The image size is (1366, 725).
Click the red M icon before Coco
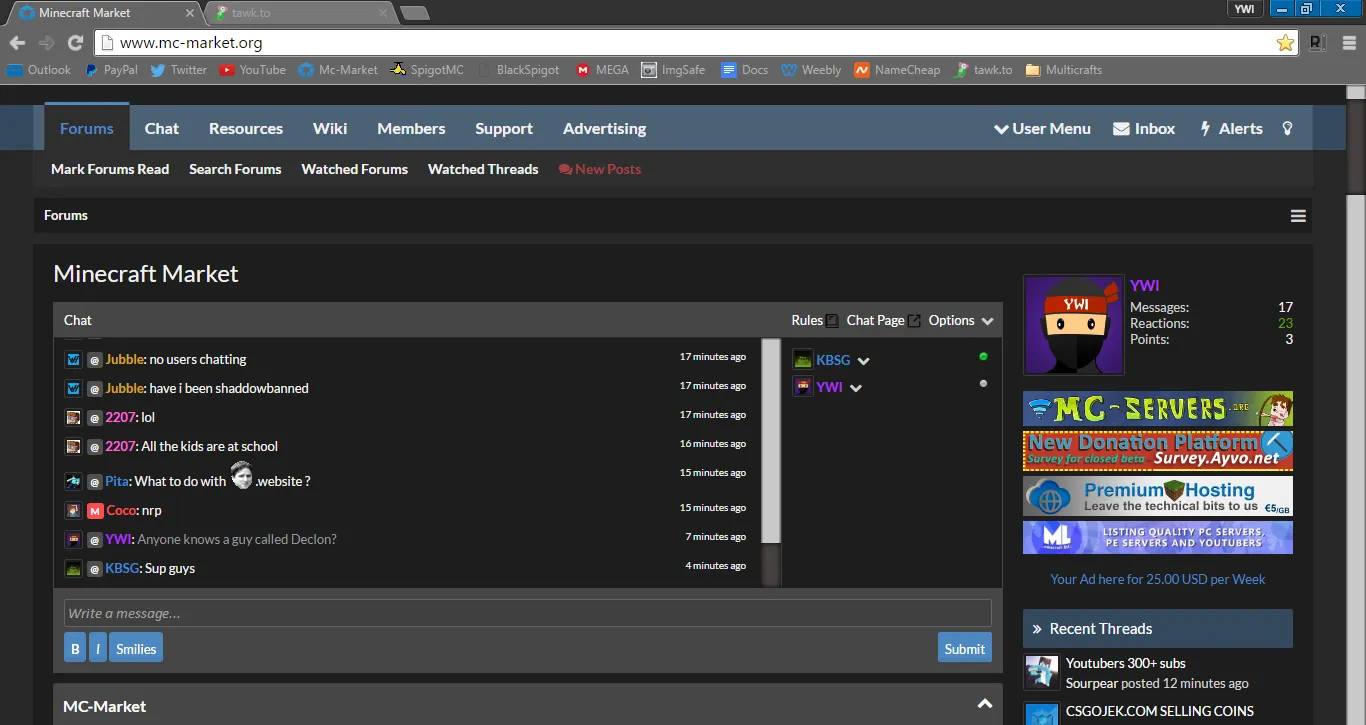click(x=95, y=511)
